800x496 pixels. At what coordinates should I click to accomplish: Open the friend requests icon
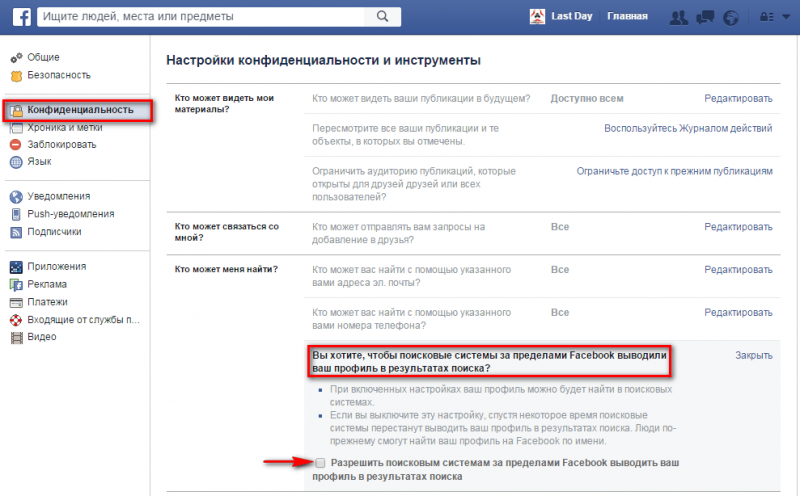(678, 17)
